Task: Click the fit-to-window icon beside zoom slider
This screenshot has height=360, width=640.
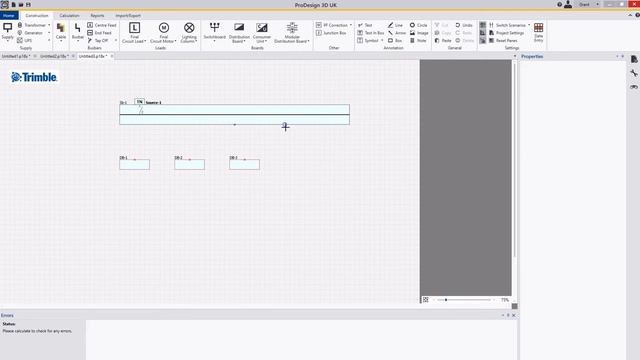Action: (x=425, y=300)
